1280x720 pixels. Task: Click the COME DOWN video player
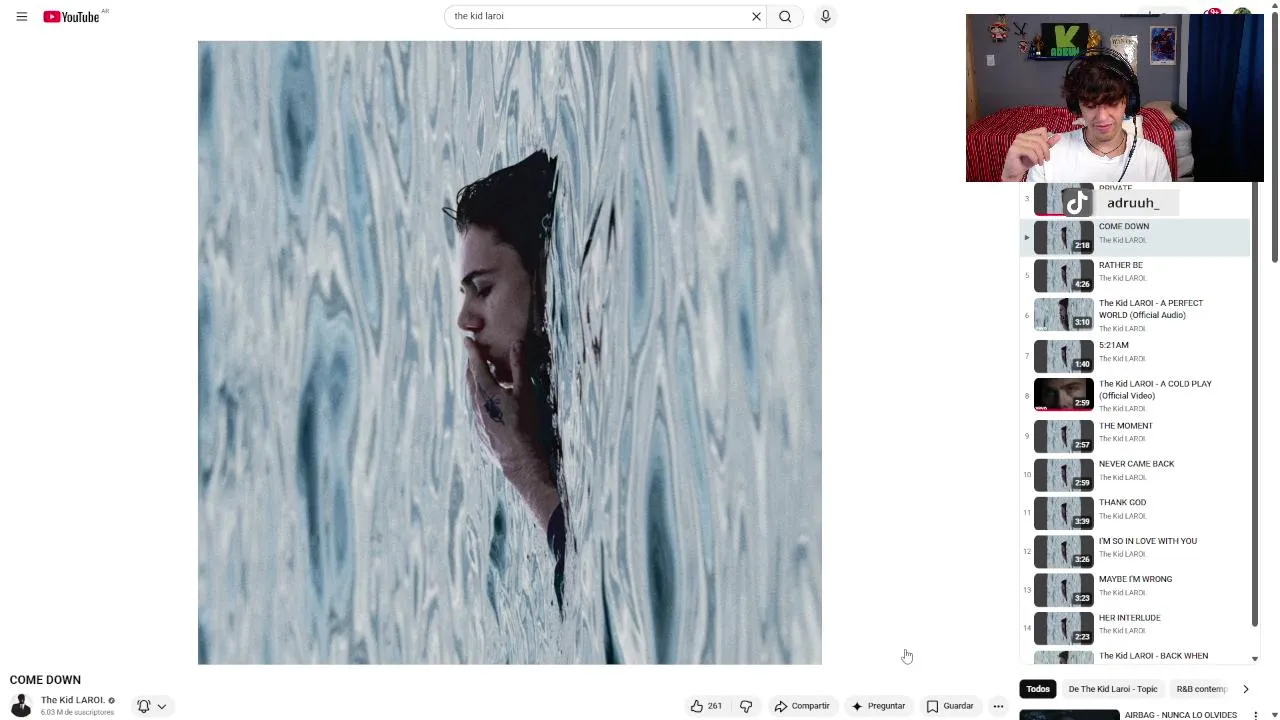pos(510,352)
